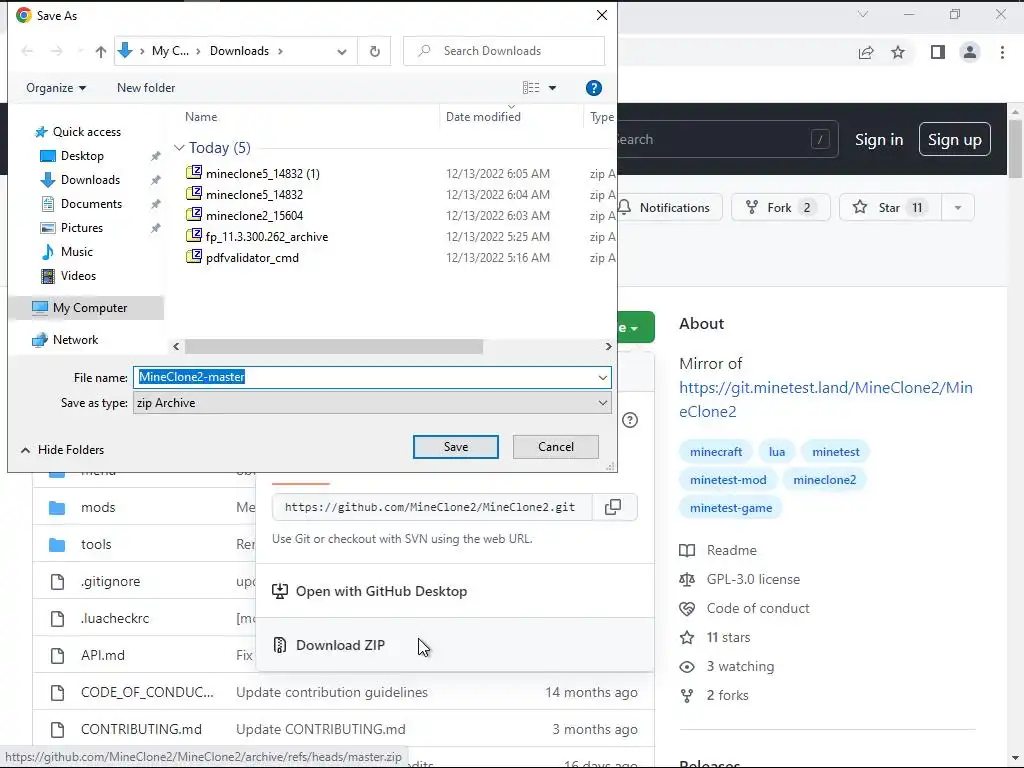Screen dimensions: 1024x768
Task: Select mineclone2_15604 zip file
Action: pos(254,216)
